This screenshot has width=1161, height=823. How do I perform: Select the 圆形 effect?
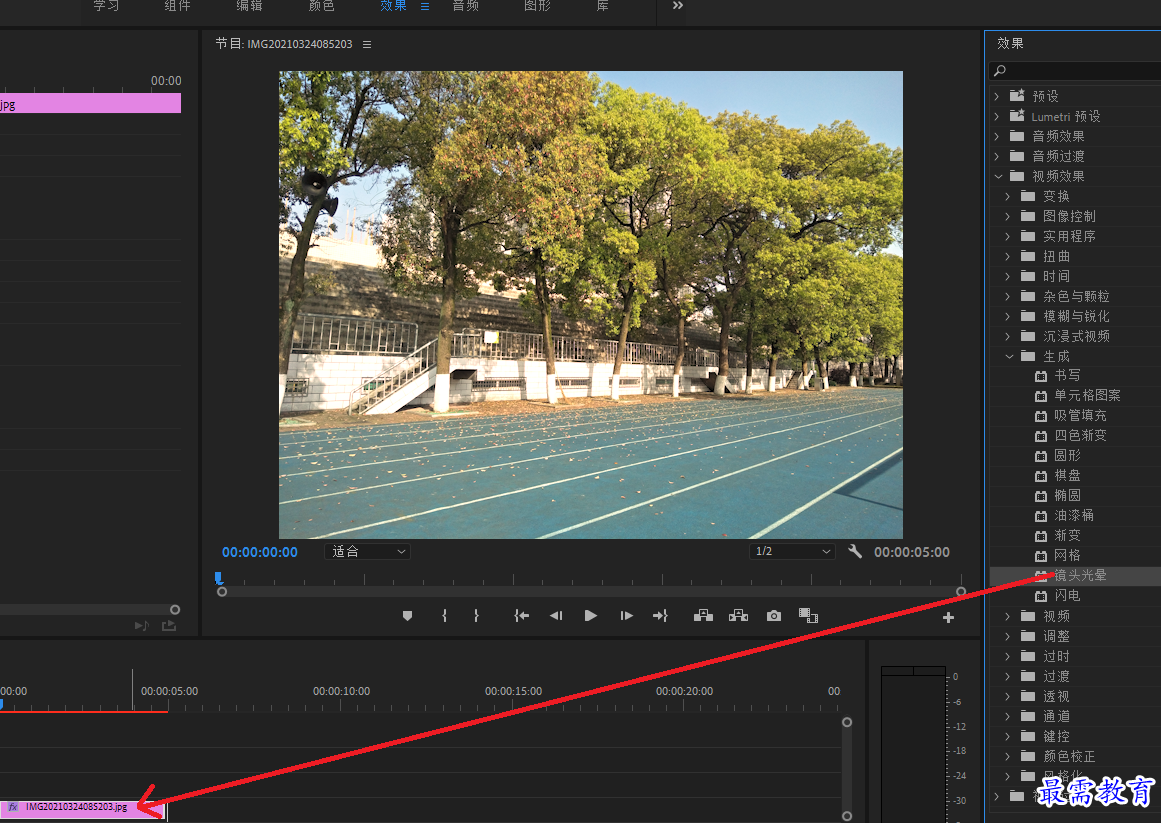1067,456
